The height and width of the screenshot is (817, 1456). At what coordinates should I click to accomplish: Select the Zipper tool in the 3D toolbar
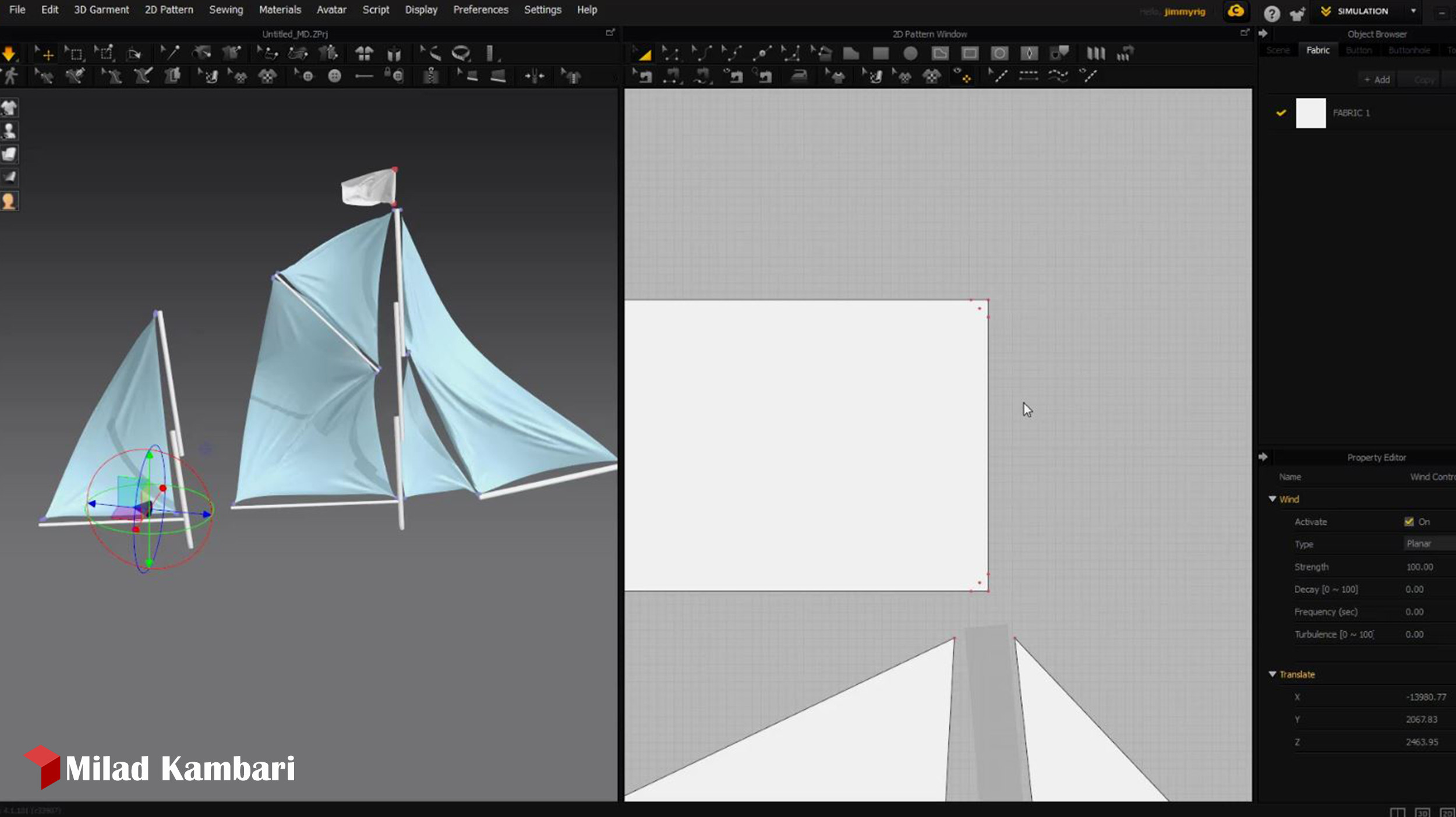pos(430,76)
